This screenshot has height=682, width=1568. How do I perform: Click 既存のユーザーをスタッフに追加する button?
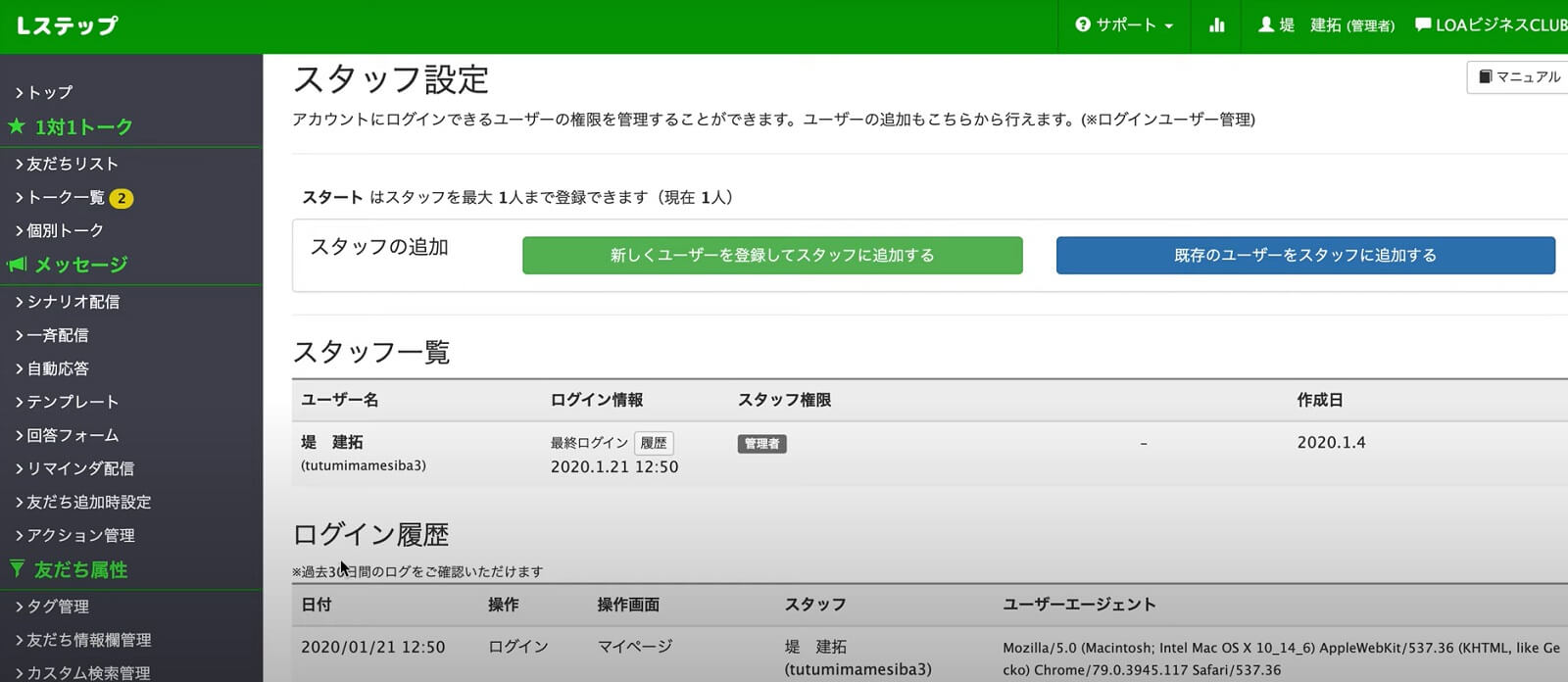point(1305,255)
